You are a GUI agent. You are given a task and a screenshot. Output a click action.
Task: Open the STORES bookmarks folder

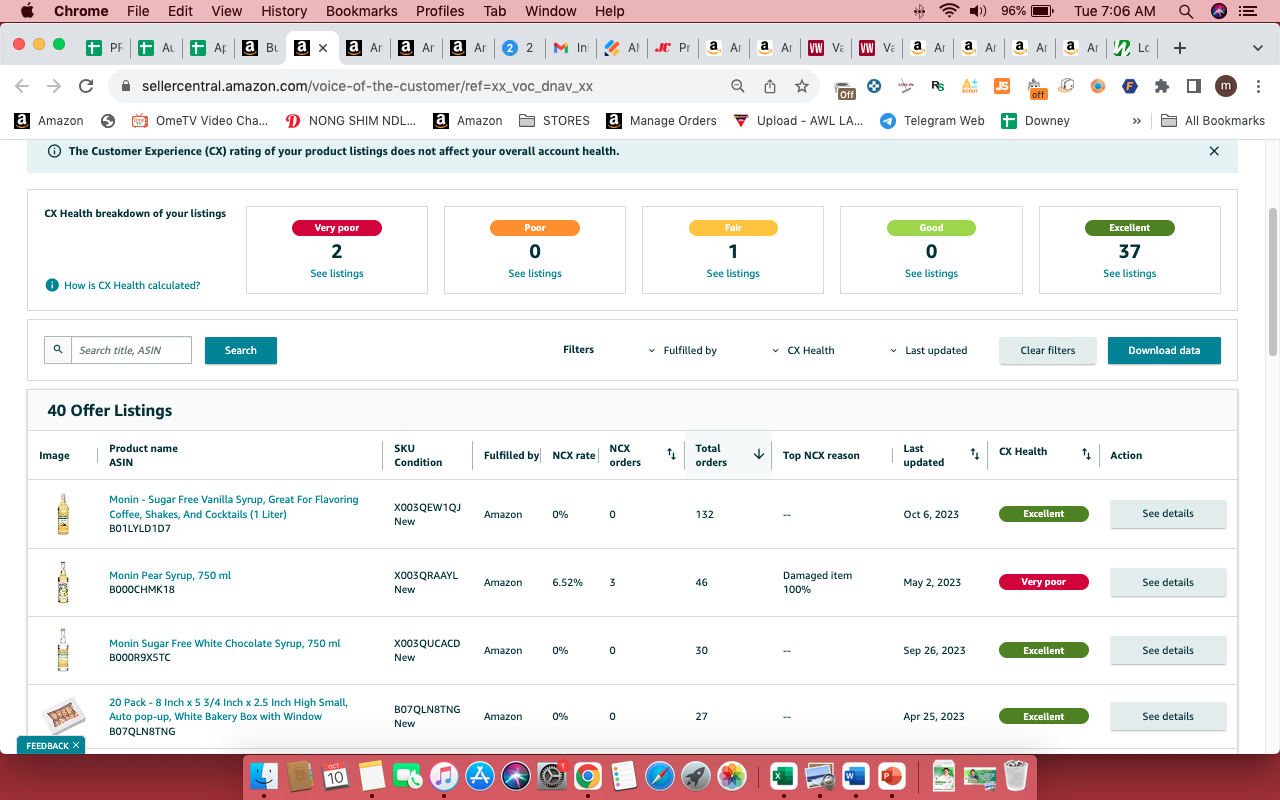click(555, 121)
